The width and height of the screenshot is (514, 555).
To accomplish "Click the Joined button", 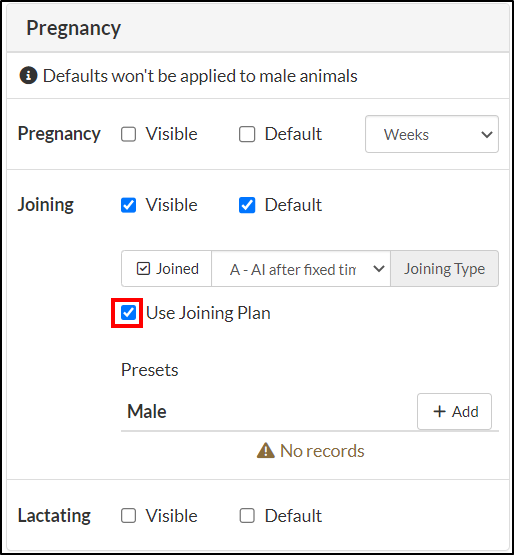I will 167,269.
